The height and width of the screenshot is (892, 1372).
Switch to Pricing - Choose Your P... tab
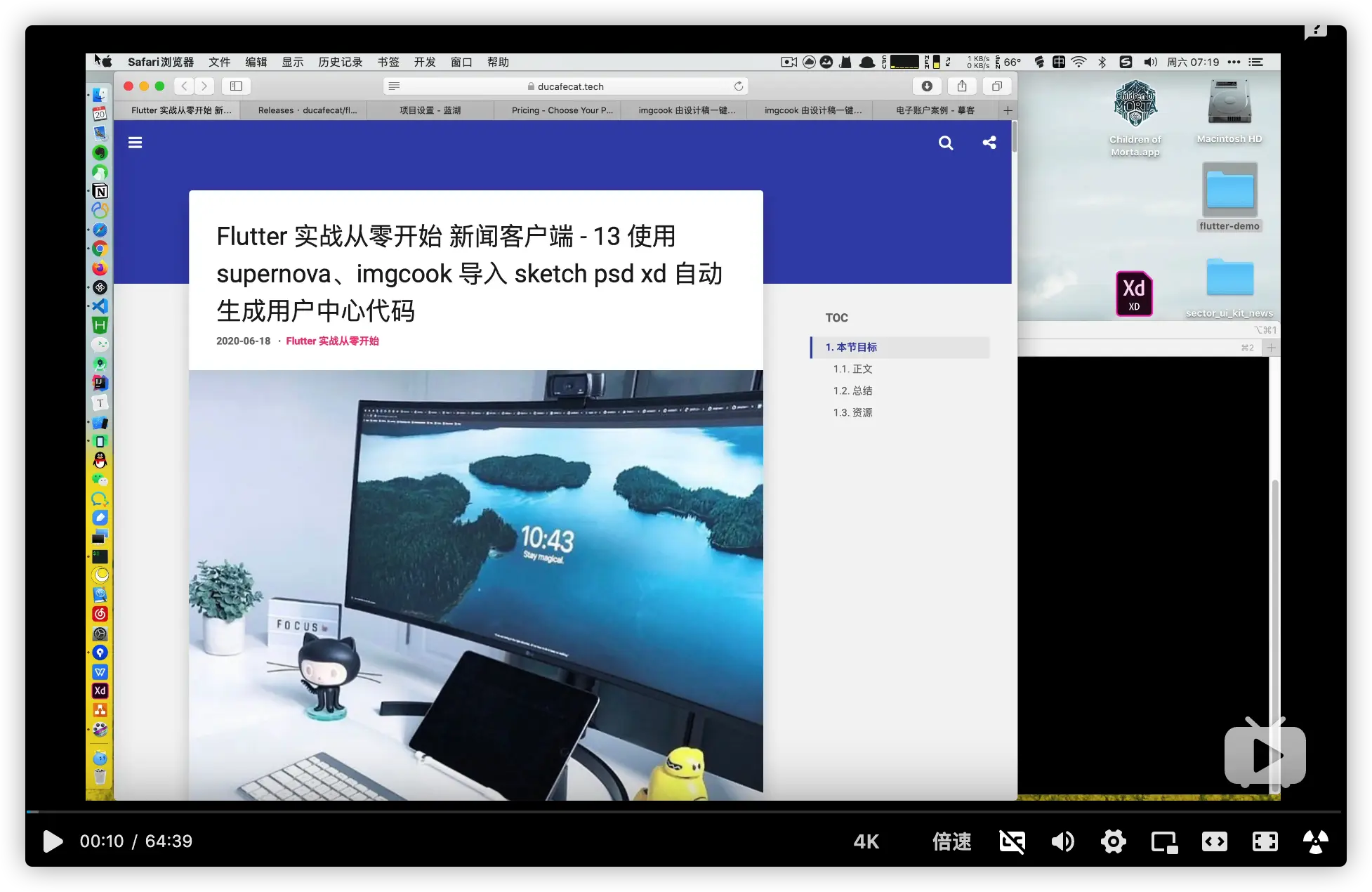(562, 110)
